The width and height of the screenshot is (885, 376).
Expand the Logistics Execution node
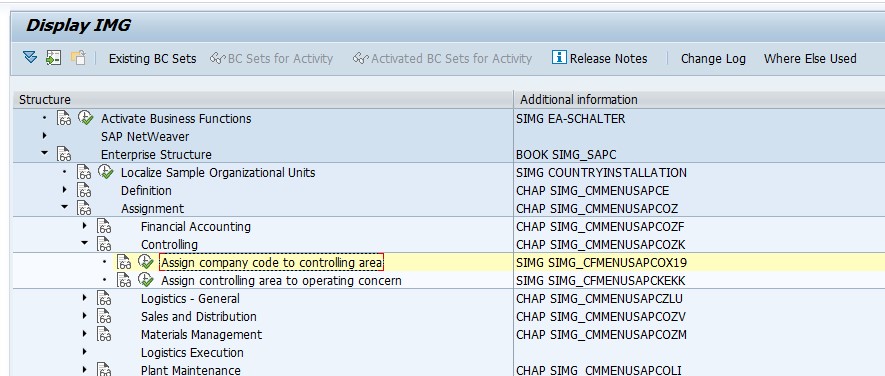(x=85, y=352)
